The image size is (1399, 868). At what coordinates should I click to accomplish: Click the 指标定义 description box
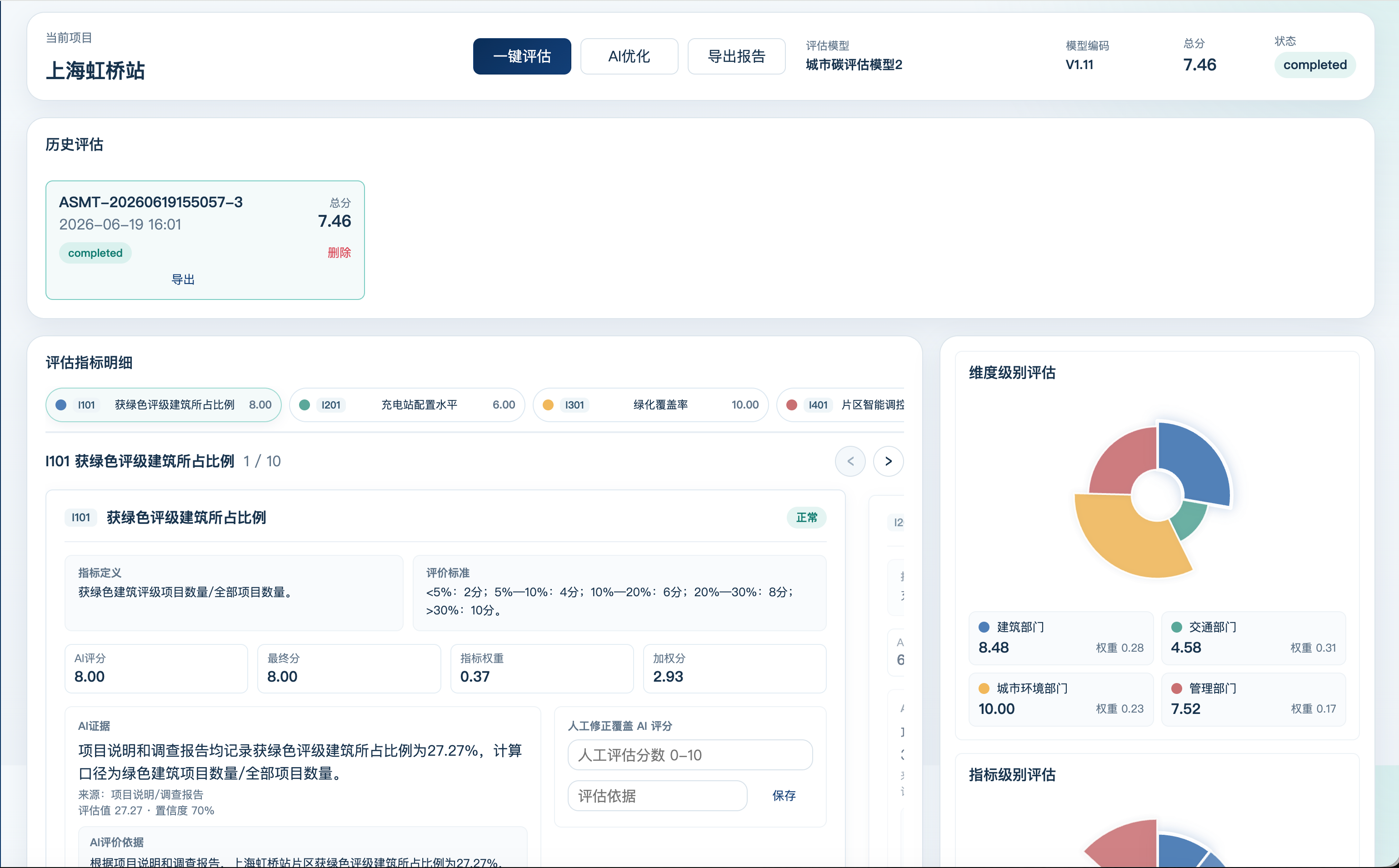(234, 593)
